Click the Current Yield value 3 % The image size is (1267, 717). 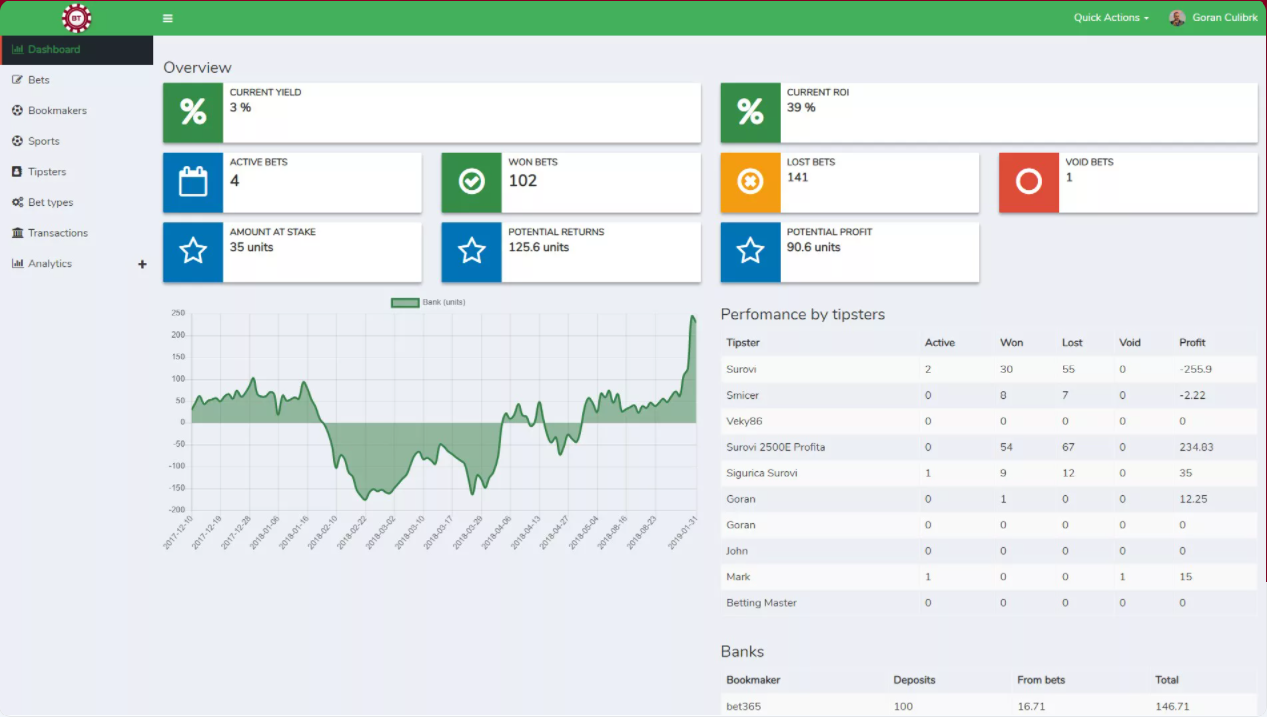coord(240,108)
